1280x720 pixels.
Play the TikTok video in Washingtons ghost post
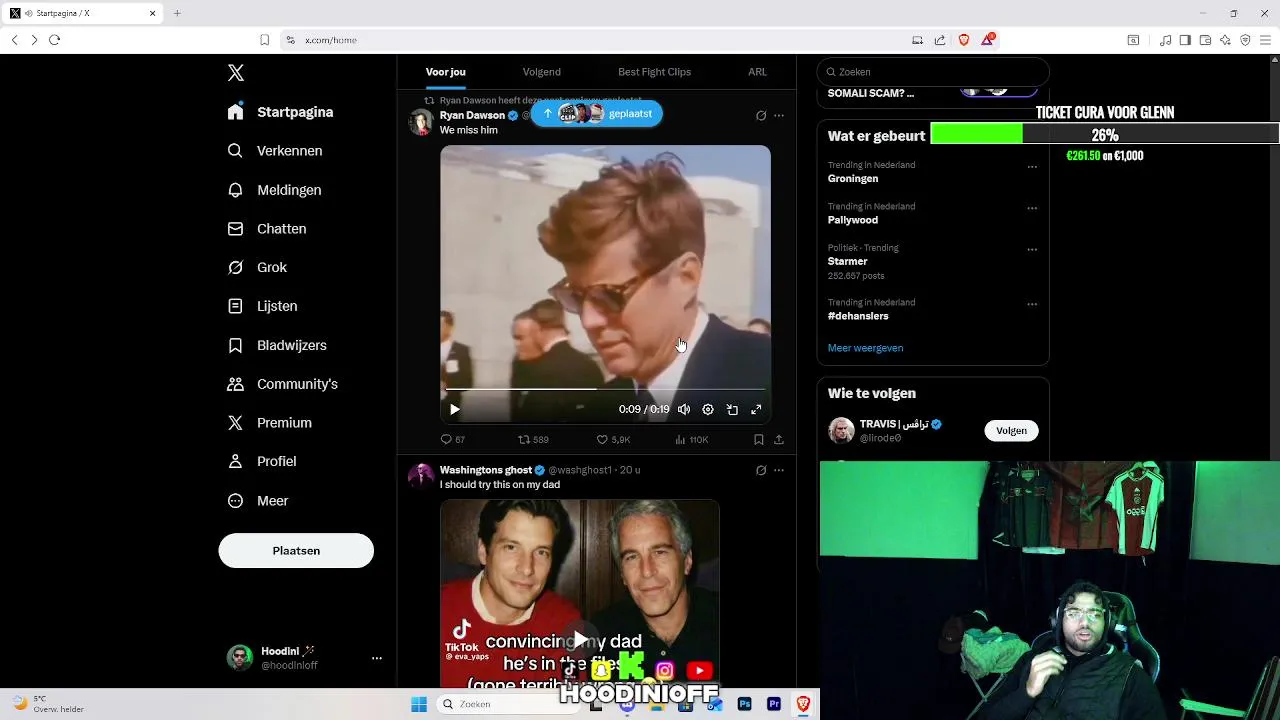pyautogui.click(x=580, y=640)
